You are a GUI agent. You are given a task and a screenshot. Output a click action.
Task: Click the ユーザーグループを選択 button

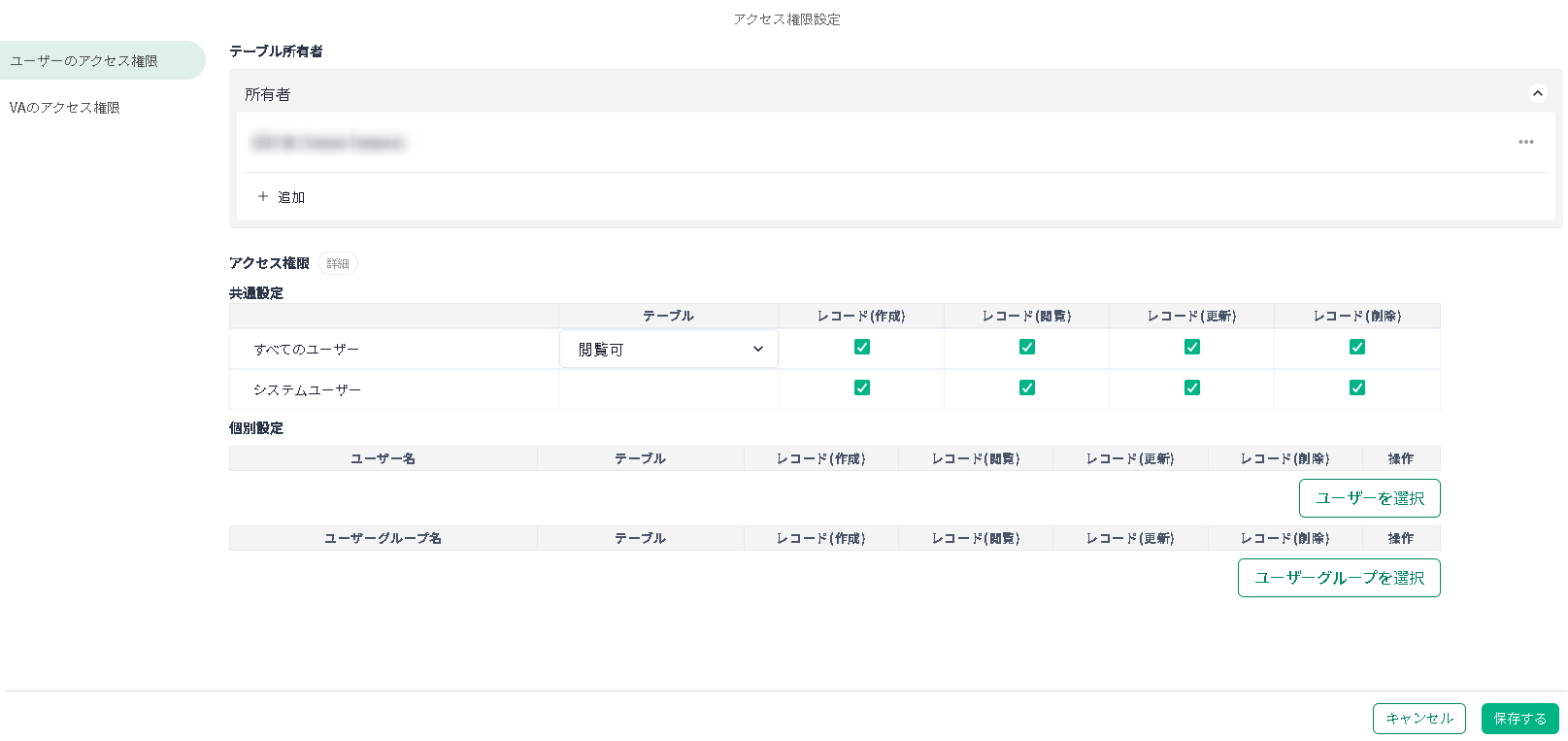(1338, 578)
